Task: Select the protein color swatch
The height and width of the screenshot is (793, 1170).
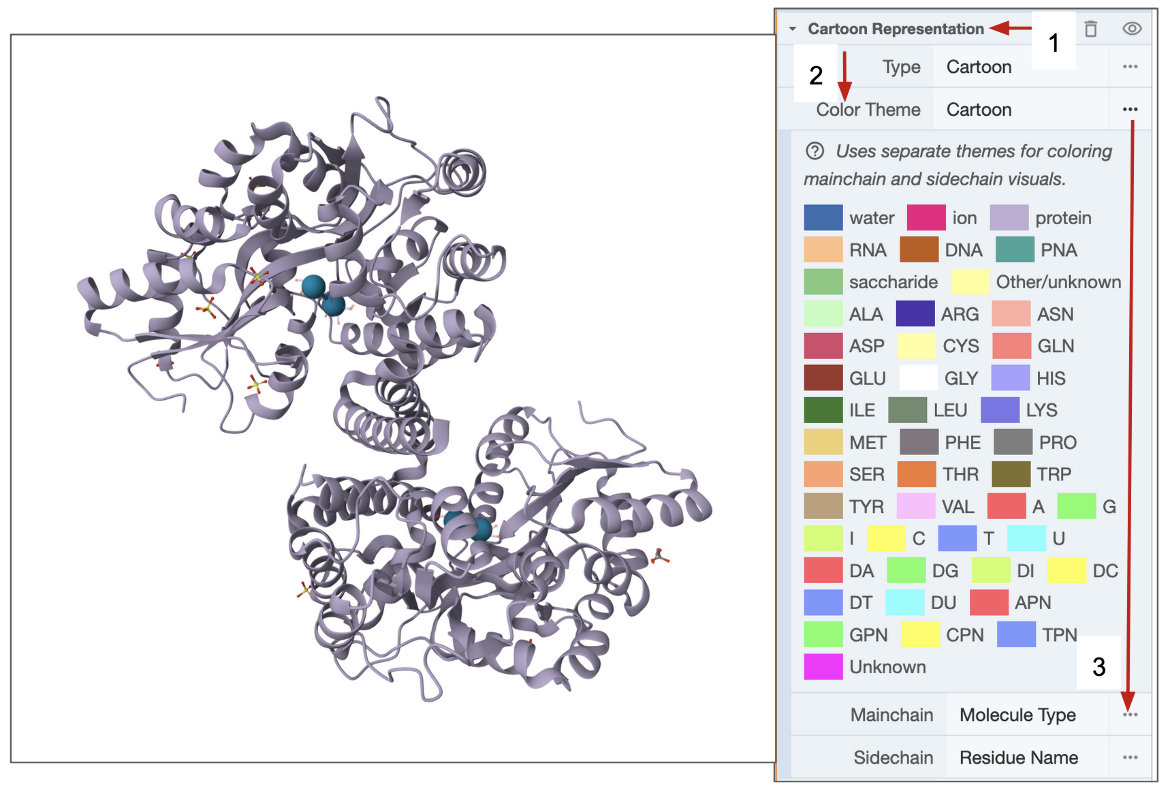Action: [1009, 218]
